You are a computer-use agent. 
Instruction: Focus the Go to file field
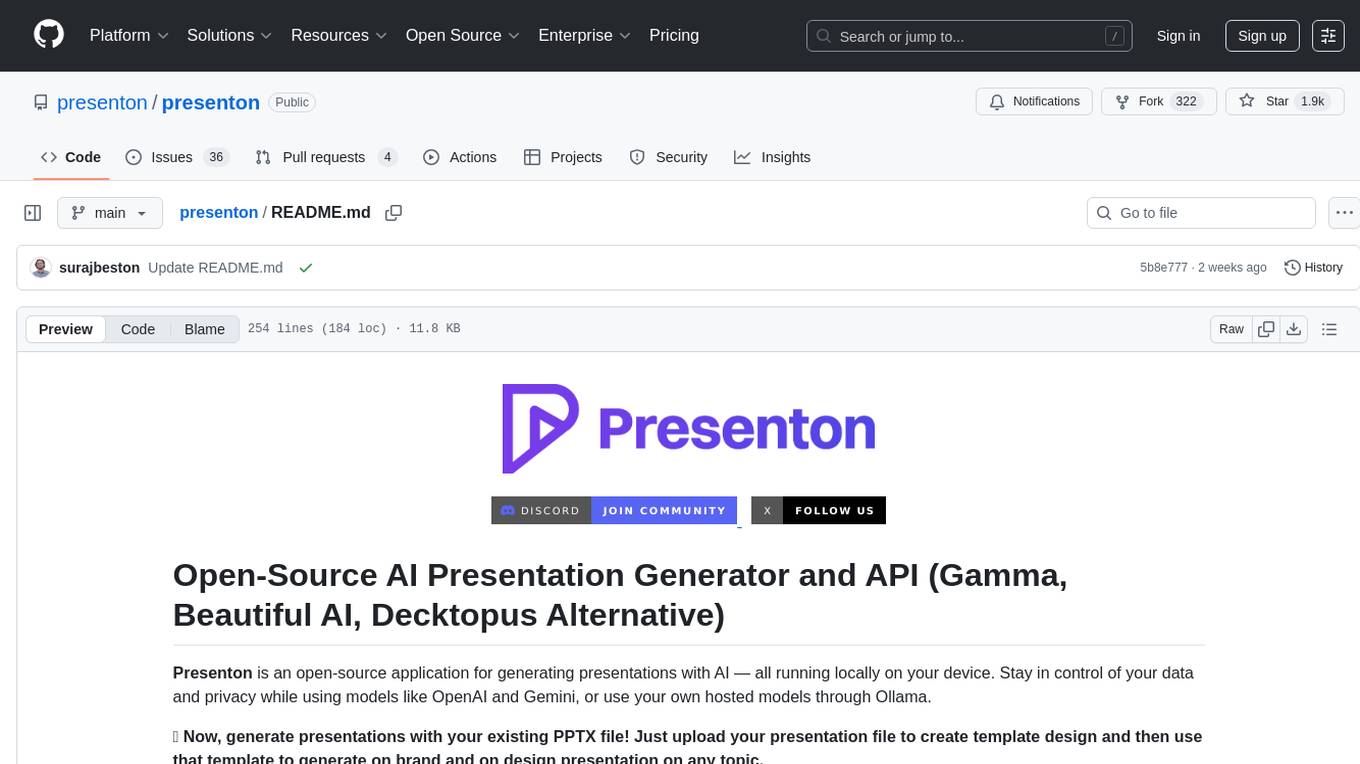(x=1201, y=213)
